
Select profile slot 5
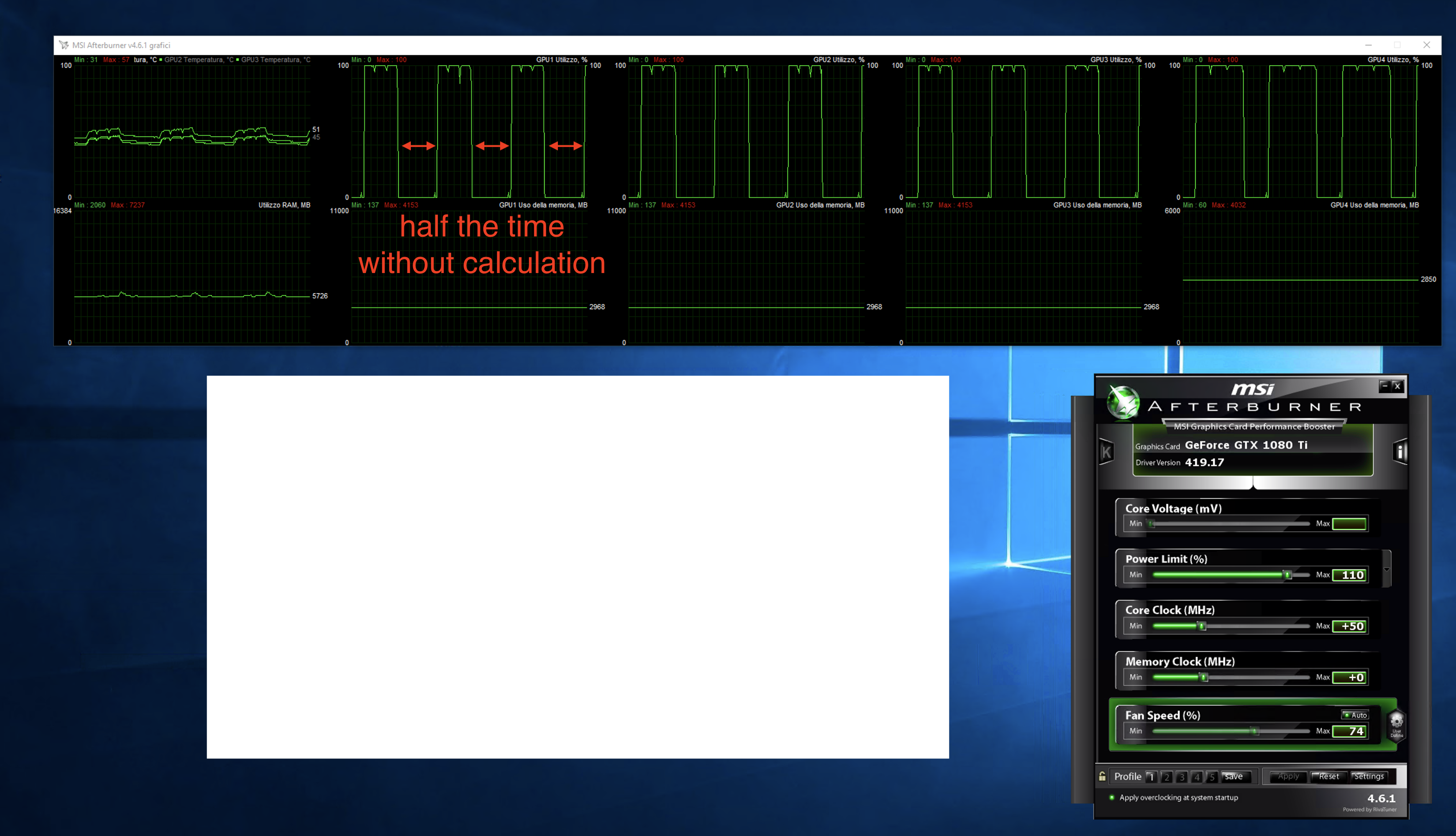pyautogui.click(x=1212, y=777)
